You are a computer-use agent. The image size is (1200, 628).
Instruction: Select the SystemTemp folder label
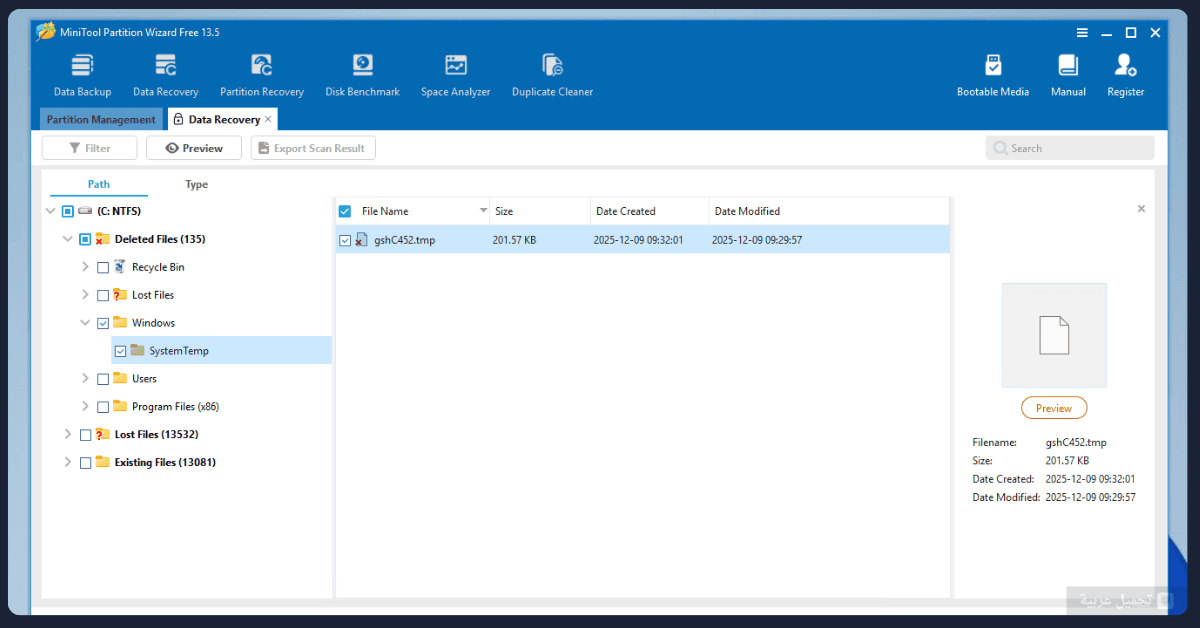pyautogui.click(x=179, y=351)
